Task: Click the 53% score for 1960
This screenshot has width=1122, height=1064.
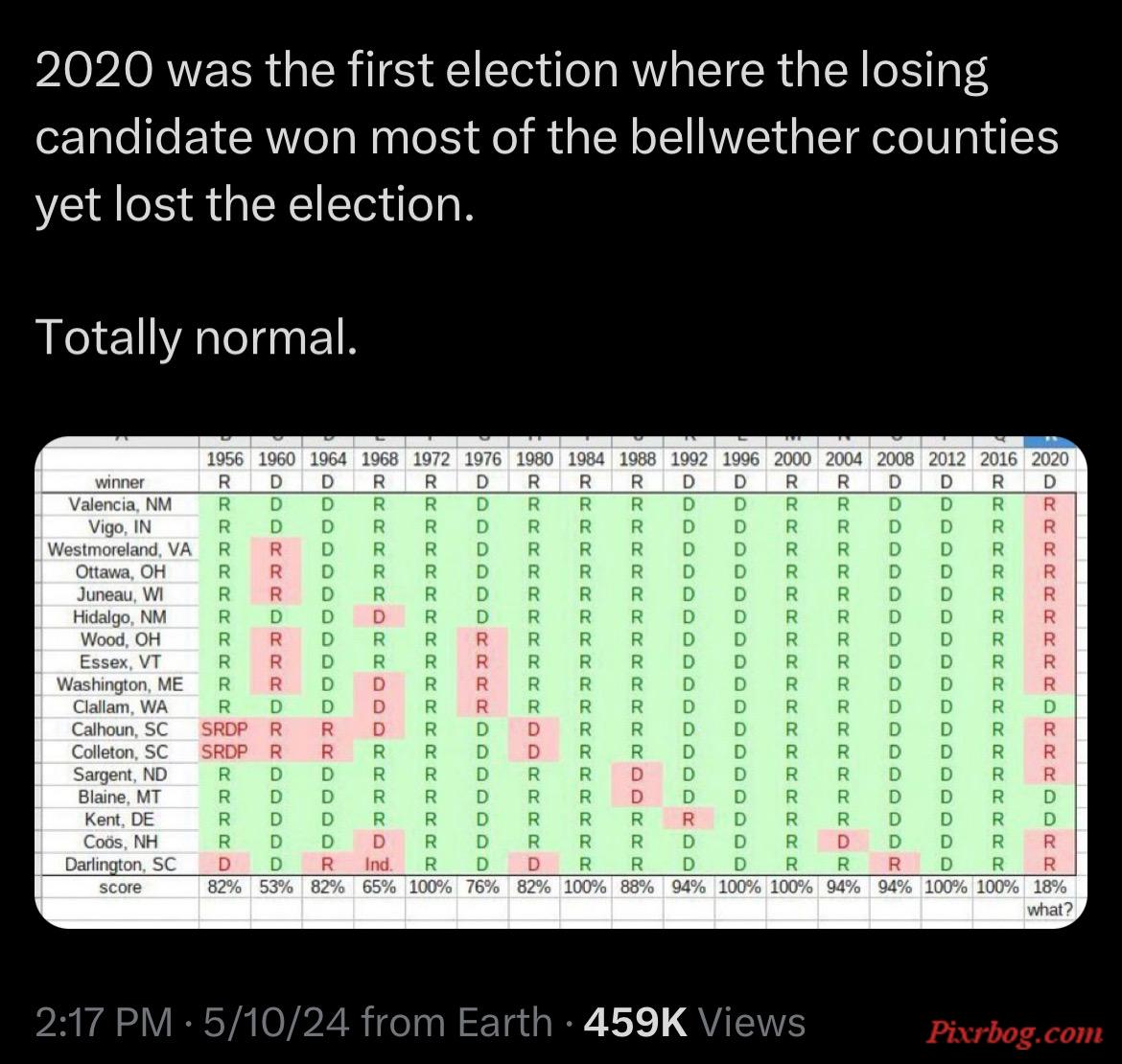Action: click(x=276, y=887)
